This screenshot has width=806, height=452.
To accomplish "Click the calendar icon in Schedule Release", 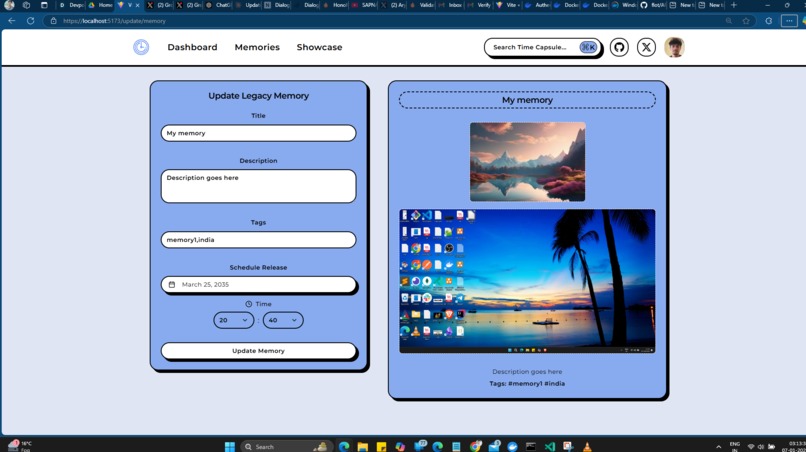I will [172, 284].
